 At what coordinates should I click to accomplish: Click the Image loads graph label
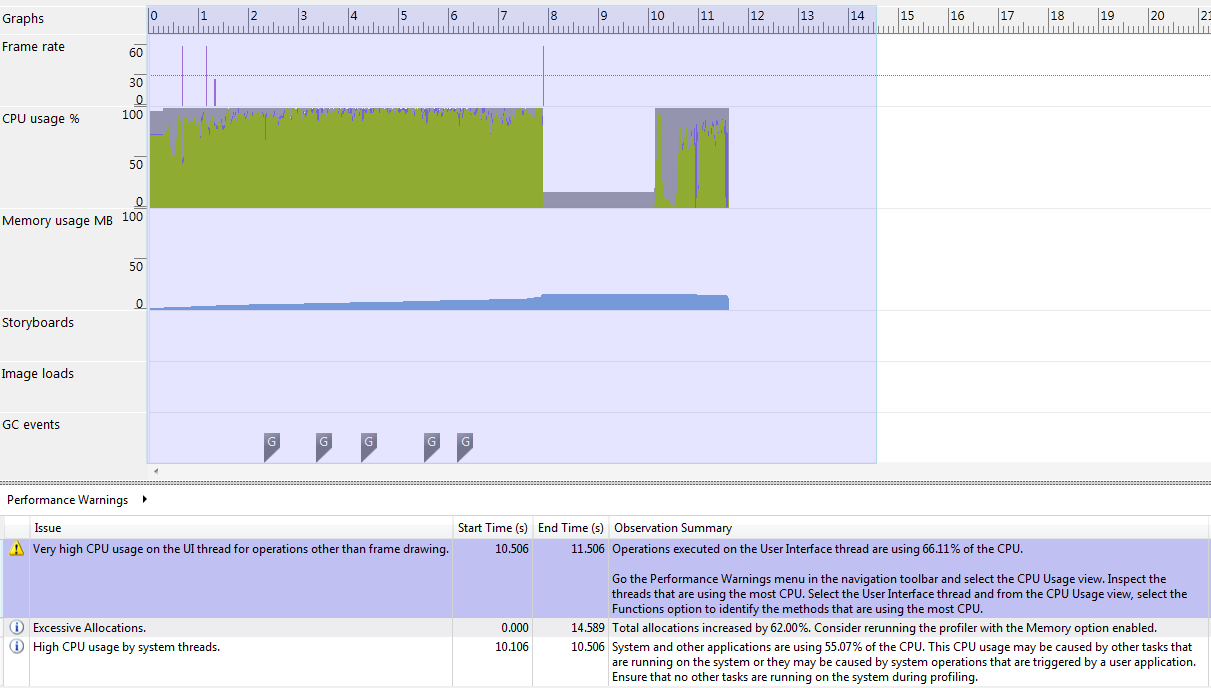coord(38,374)
